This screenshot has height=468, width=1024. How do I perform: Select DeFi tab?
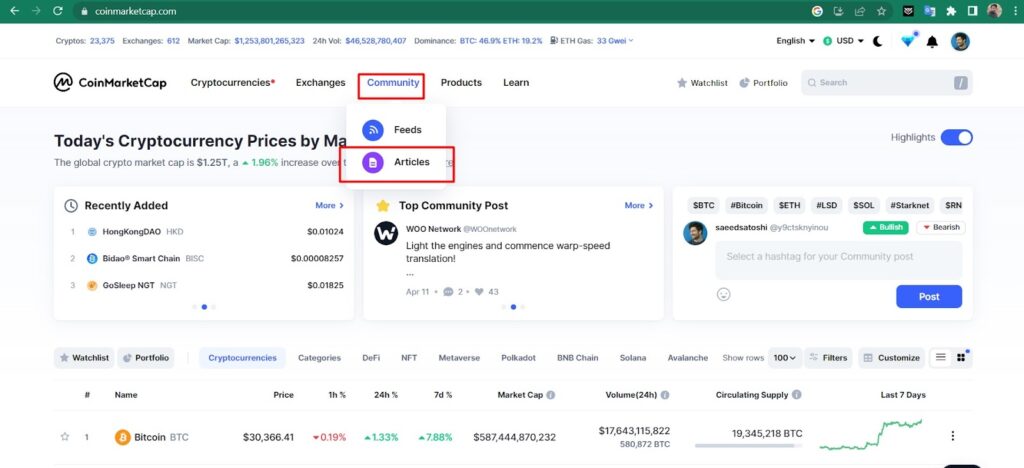coord(371,358)
